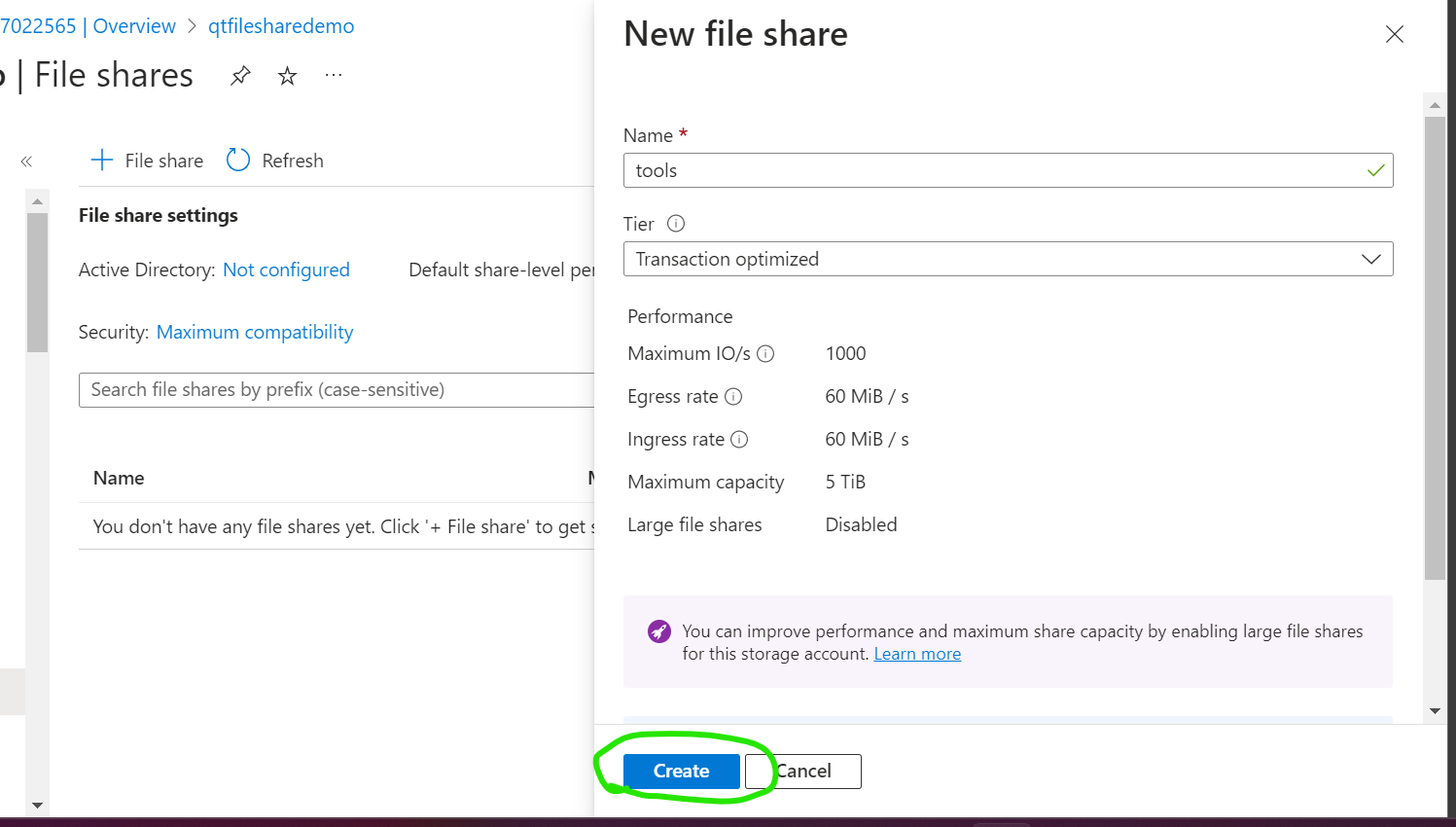Show info for Egress rate
Image resolution: width=1456 pixels, height=827 pixels.
coord(733,397)
